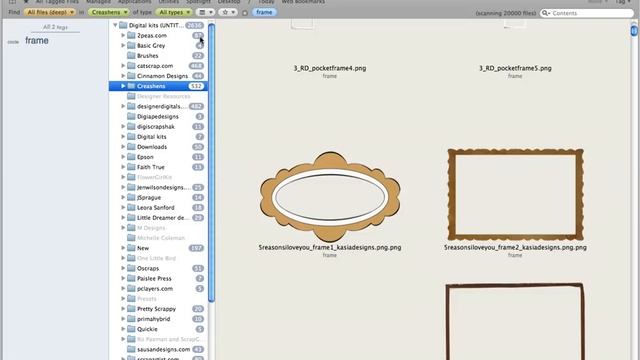Click the 3_RD_pocketframe4.png file name
640x360 pixels.
click(x=330, y=68)
